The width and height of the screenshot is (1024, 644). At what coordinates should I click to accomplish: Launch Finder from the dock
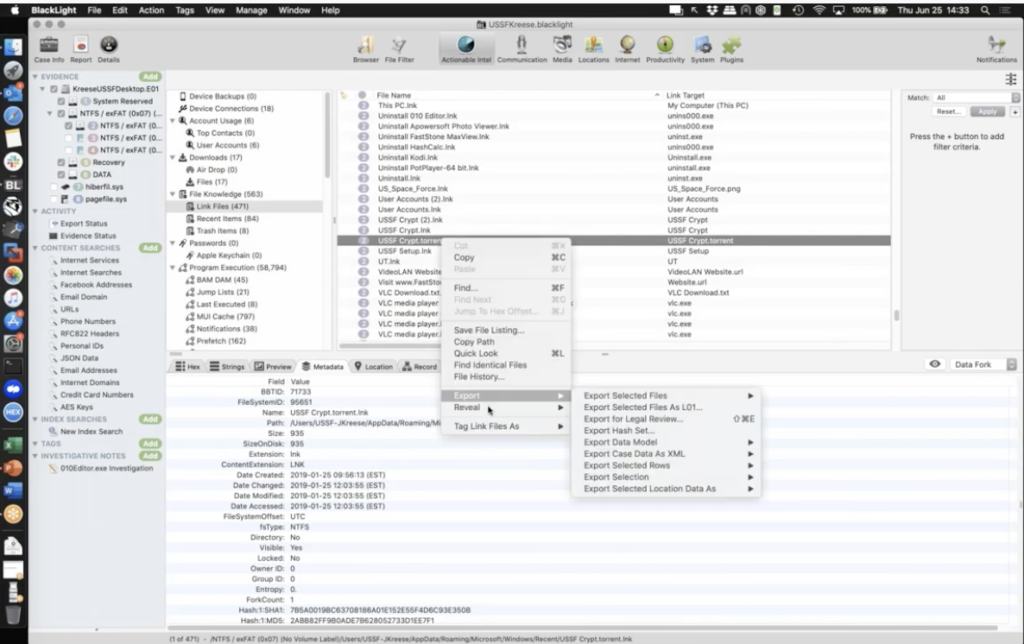tap(13, 47)
